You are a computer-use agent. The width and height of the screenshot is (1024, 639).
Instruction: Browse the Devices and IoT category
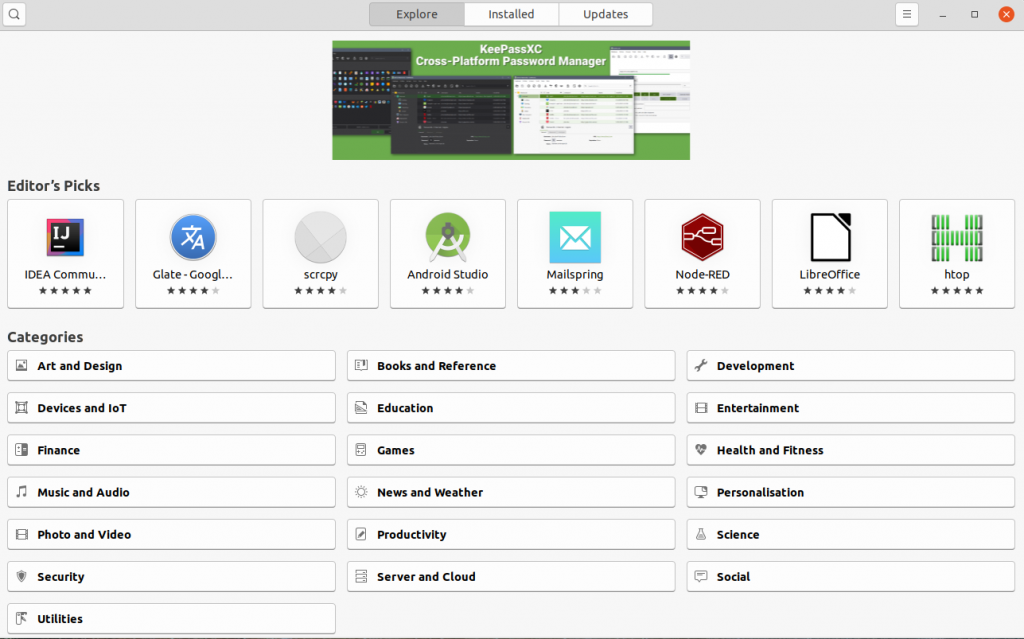[171, 408]
